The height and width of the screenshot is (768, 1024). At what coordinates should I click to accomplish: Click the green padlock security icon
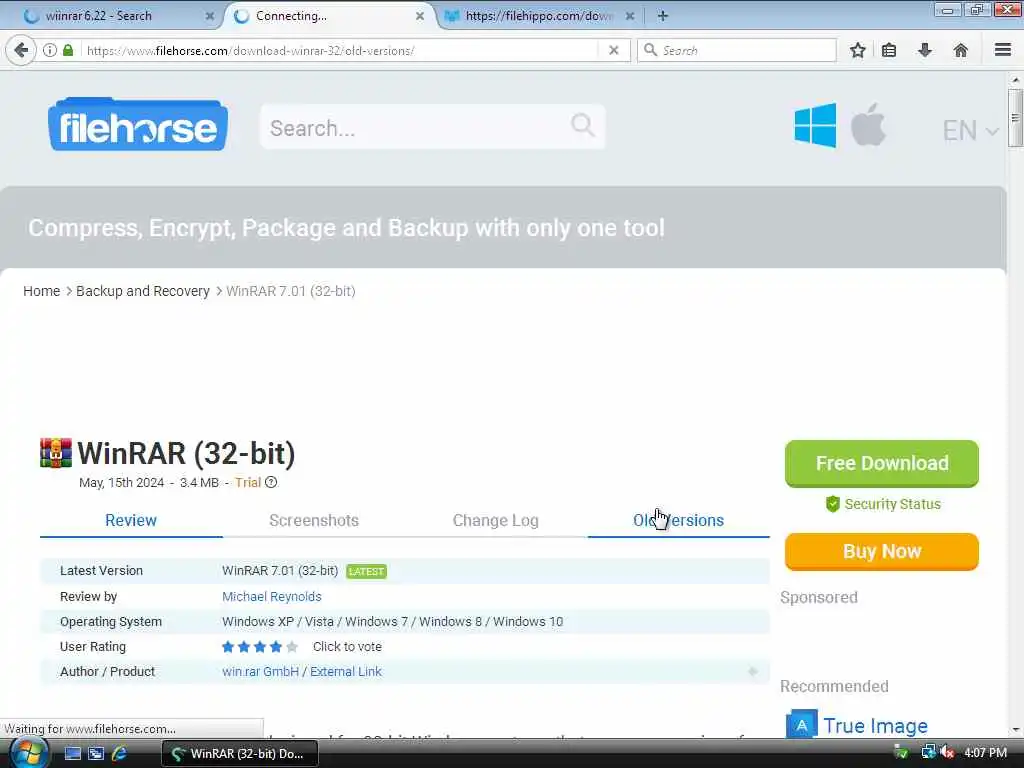pyautogui.click(x=68, y=50)
